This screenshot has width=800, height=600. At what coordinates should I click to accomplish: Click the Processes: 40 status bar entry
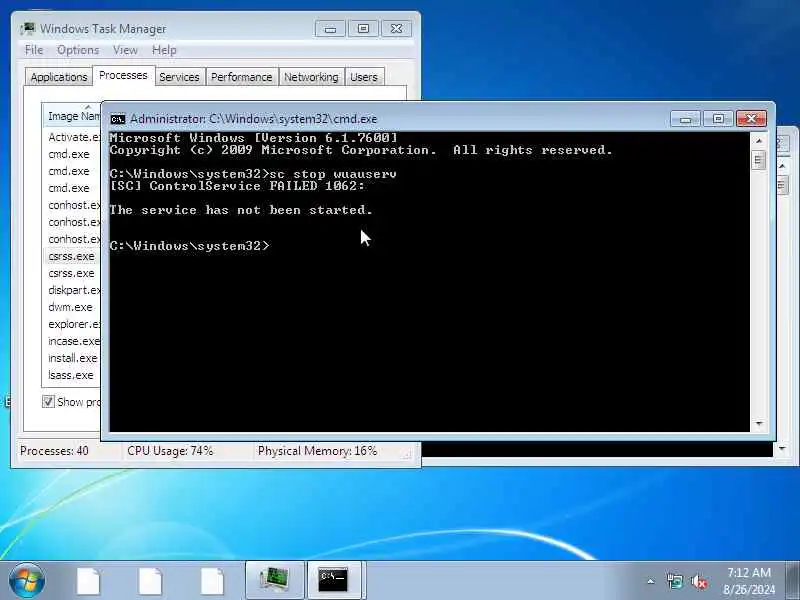[x=54, y=451]
